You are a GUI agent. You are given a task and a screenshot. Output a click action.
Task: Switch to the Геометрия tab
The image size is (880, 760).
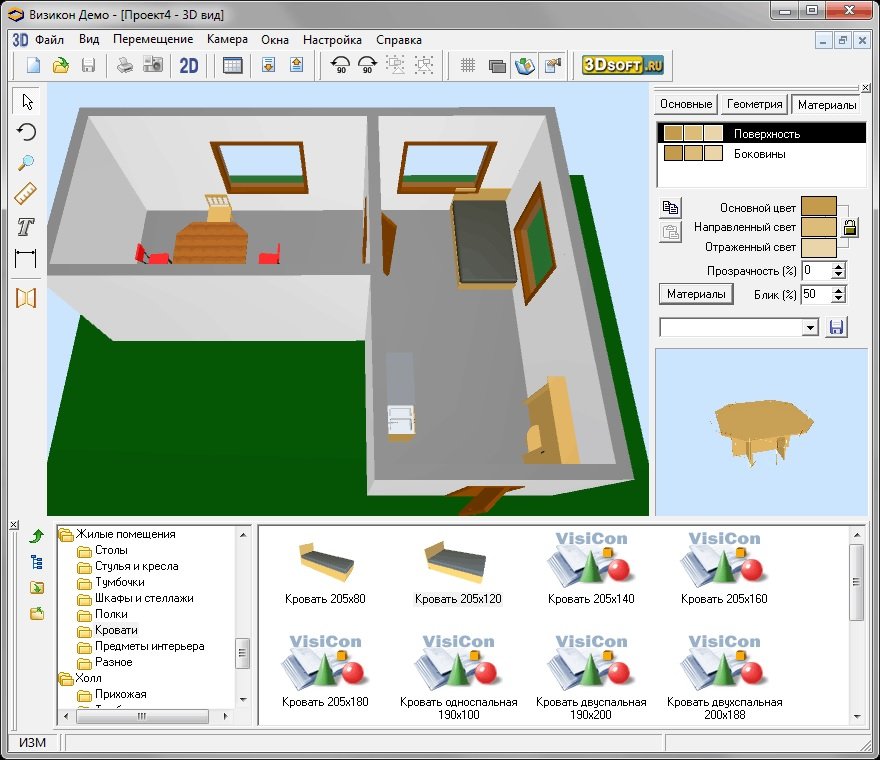pos(754,104)
